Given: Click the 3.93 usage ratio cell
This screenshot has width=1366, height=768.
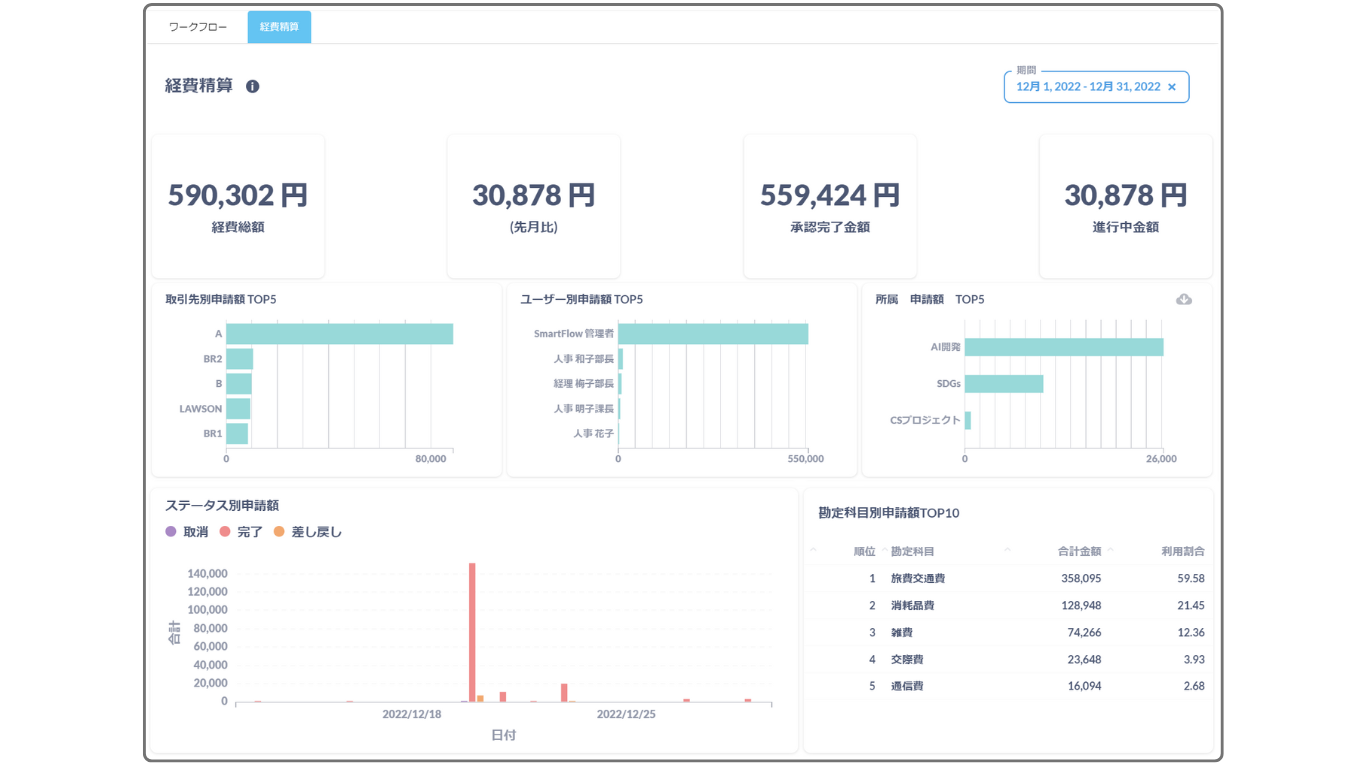Looking at the screenshot, I should [1194, 660].
